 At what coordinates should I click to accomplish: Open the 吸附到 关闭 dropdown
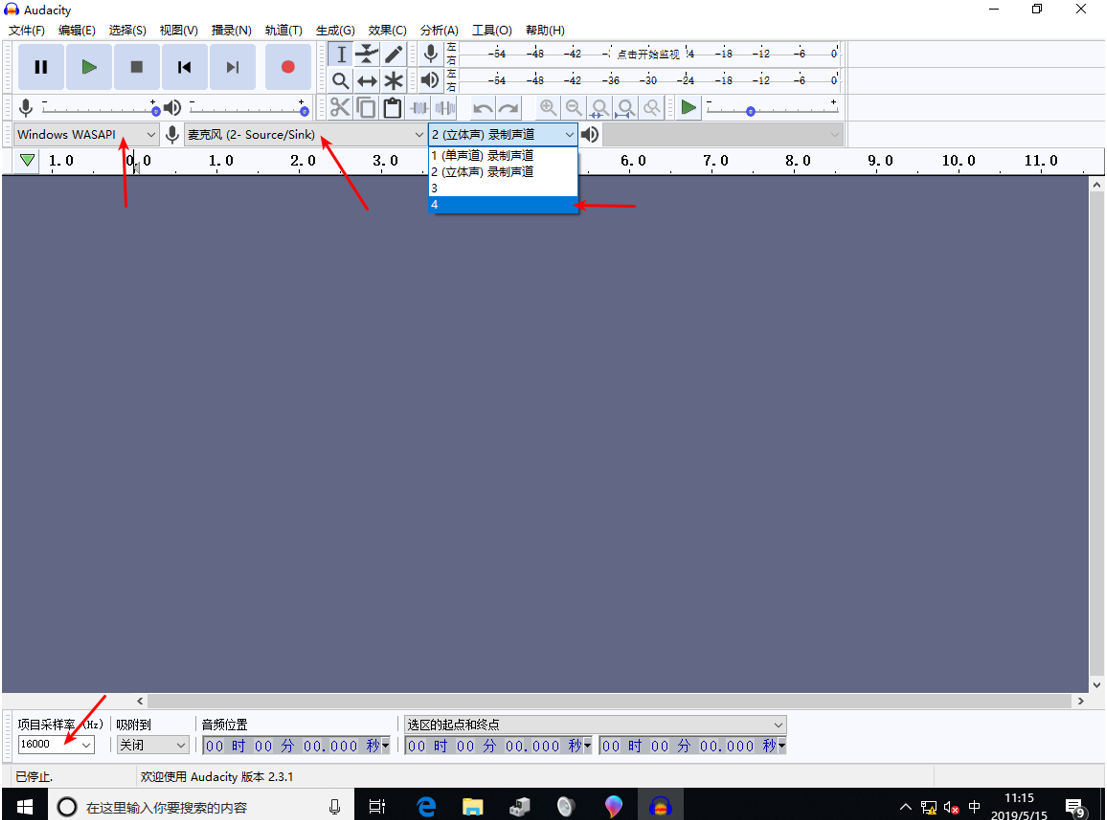pos(152,744)
